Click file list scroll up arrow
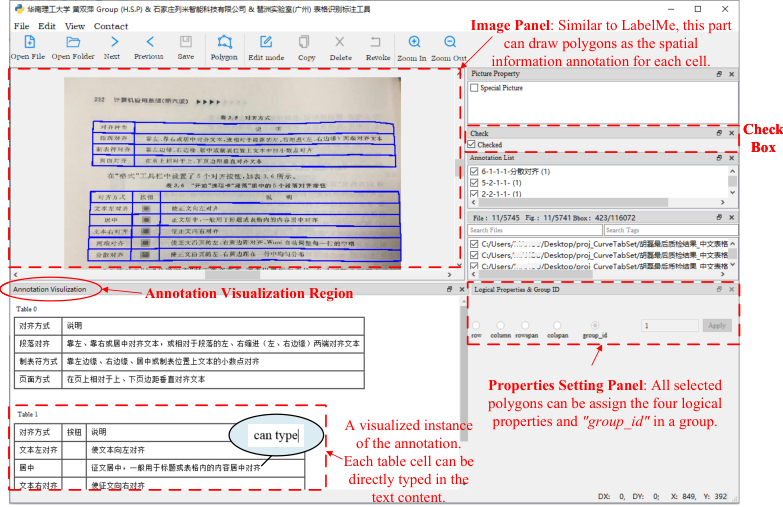 733,243
